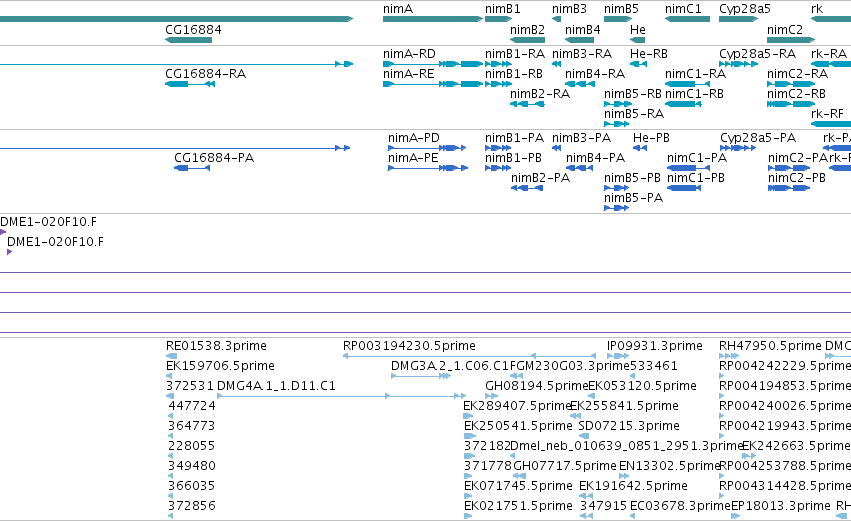Click the nimB3 gene arrow
Viewport: 851px width, 521px height.
556,19
